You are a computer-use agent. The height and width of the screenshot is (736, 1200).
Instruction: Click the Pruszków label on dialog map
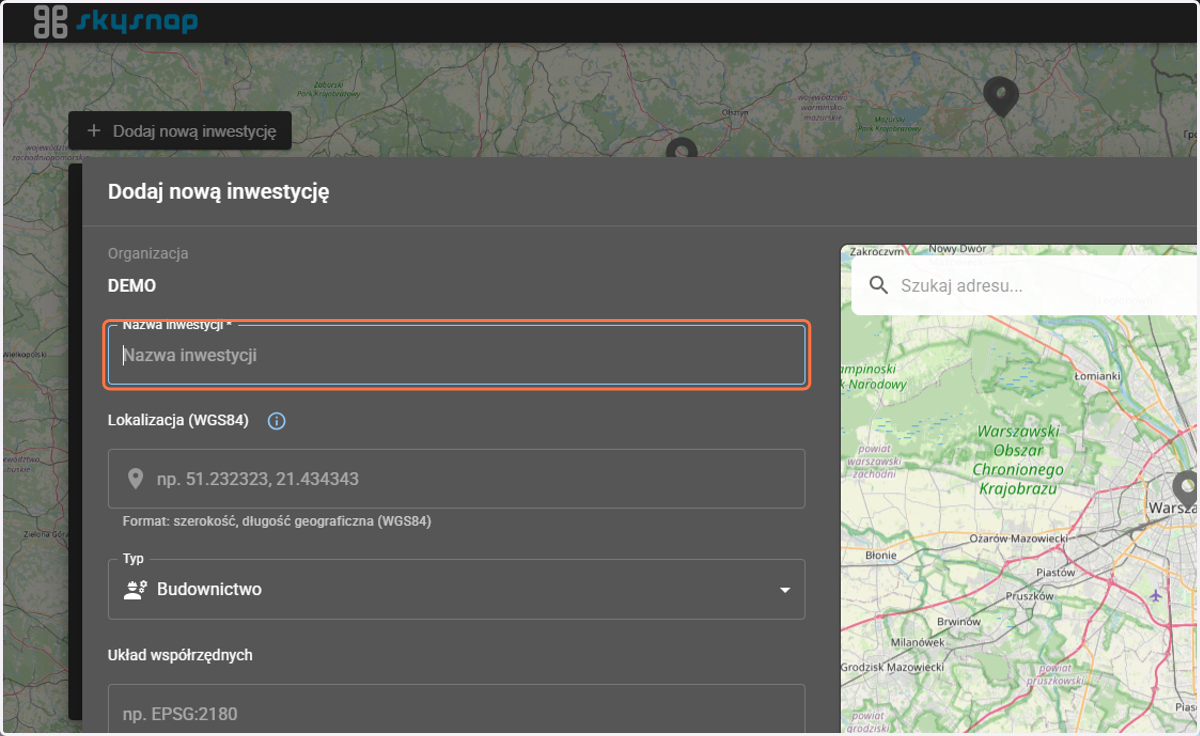pyautogui.click(x=1031, y=596)
